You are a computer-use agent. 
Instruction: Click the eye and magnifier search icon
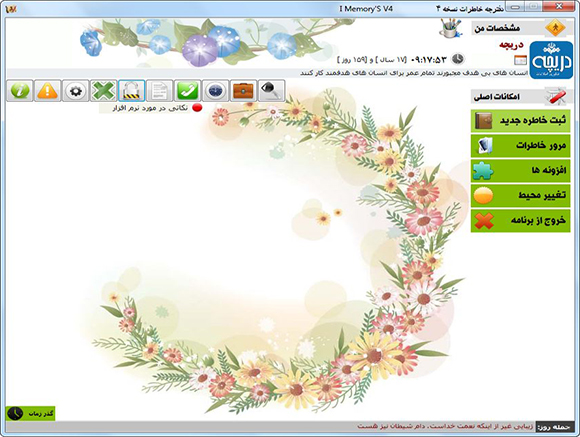272,91
